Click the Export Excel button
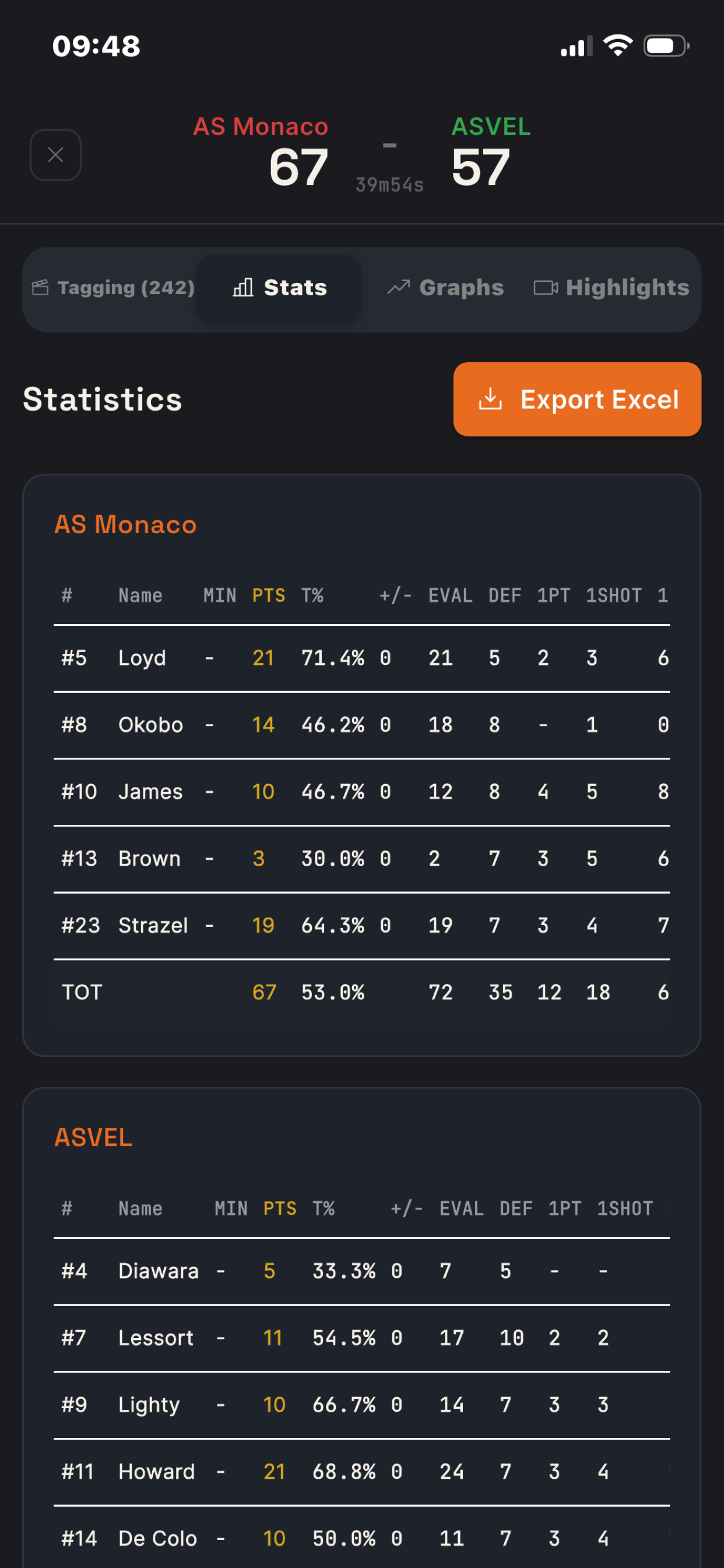The image size is (724, 1568). (x=577, y=400)
